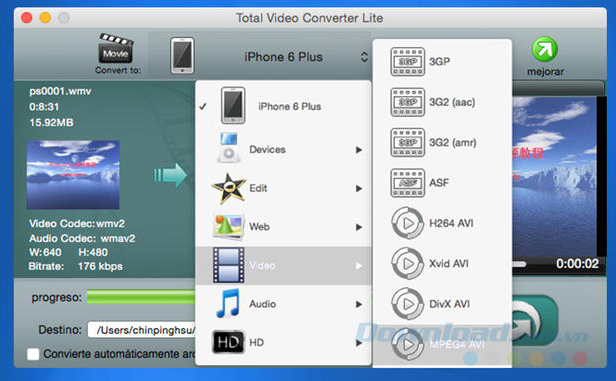Click the Audio Codec: wmav2 text

pyautogui.click(x=82, y=238)
